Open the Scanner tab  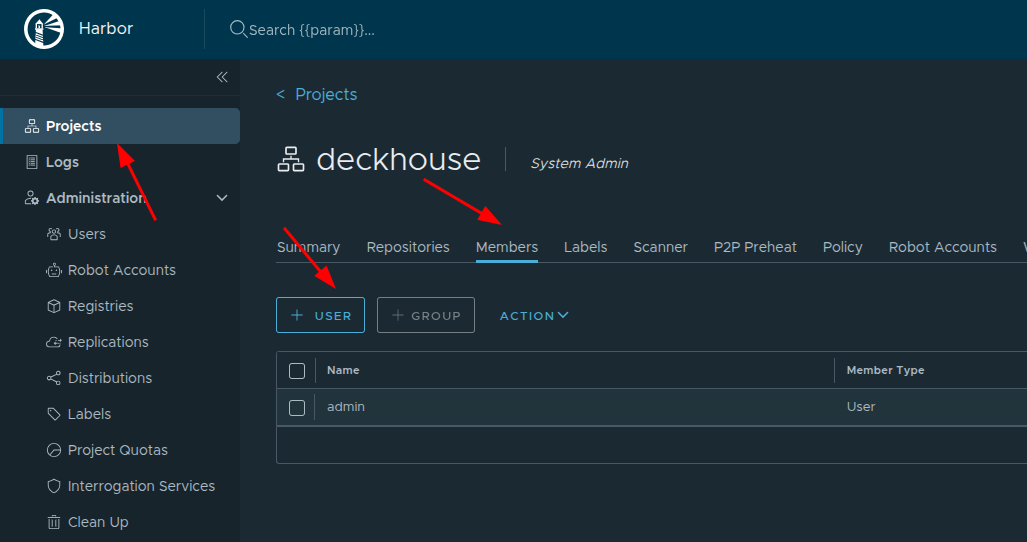pos(660,247)
